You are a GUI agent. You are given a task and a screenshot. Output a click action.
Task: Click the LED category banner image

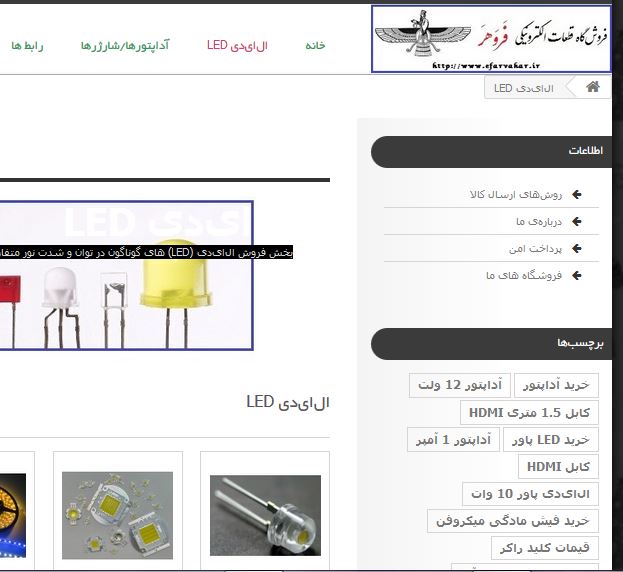tap(126, 276)
